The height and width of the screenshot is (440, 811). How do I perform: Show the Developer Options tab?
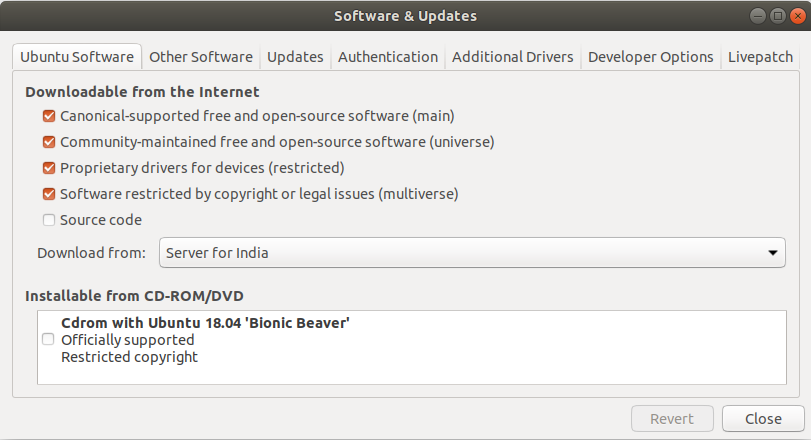[651, 57]
